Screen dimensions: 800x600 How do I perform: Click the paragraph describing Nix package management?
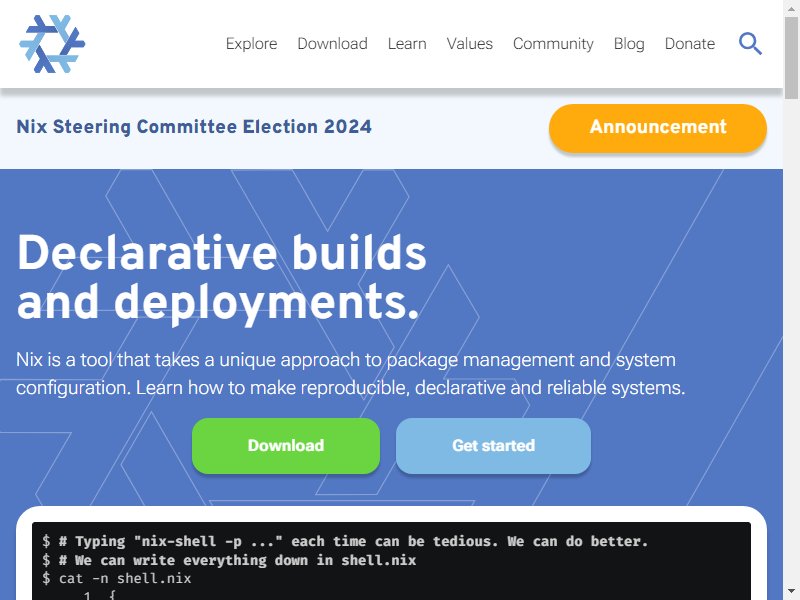(x=351, y=373)
